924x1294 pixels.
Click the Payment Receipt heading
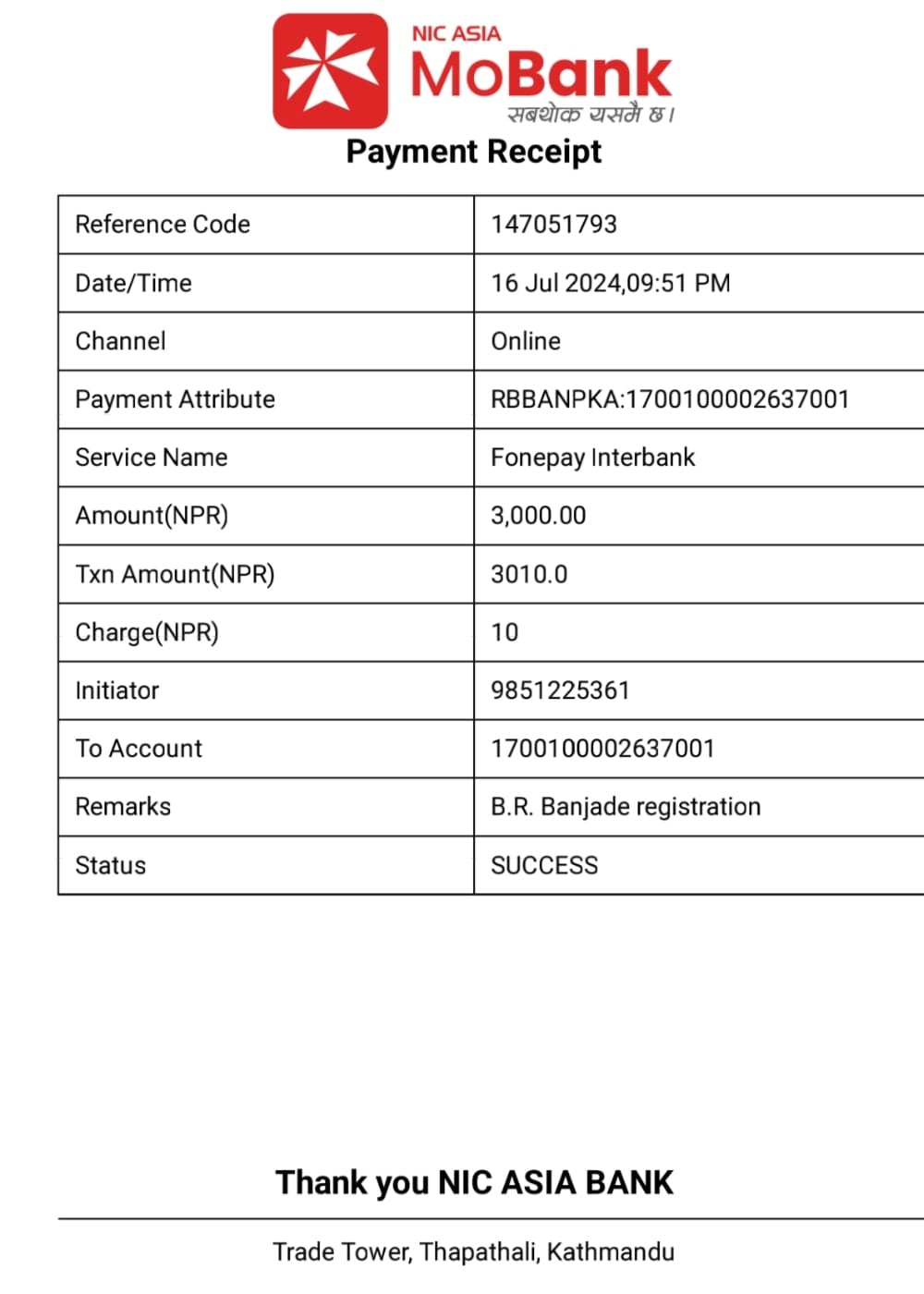473,152
